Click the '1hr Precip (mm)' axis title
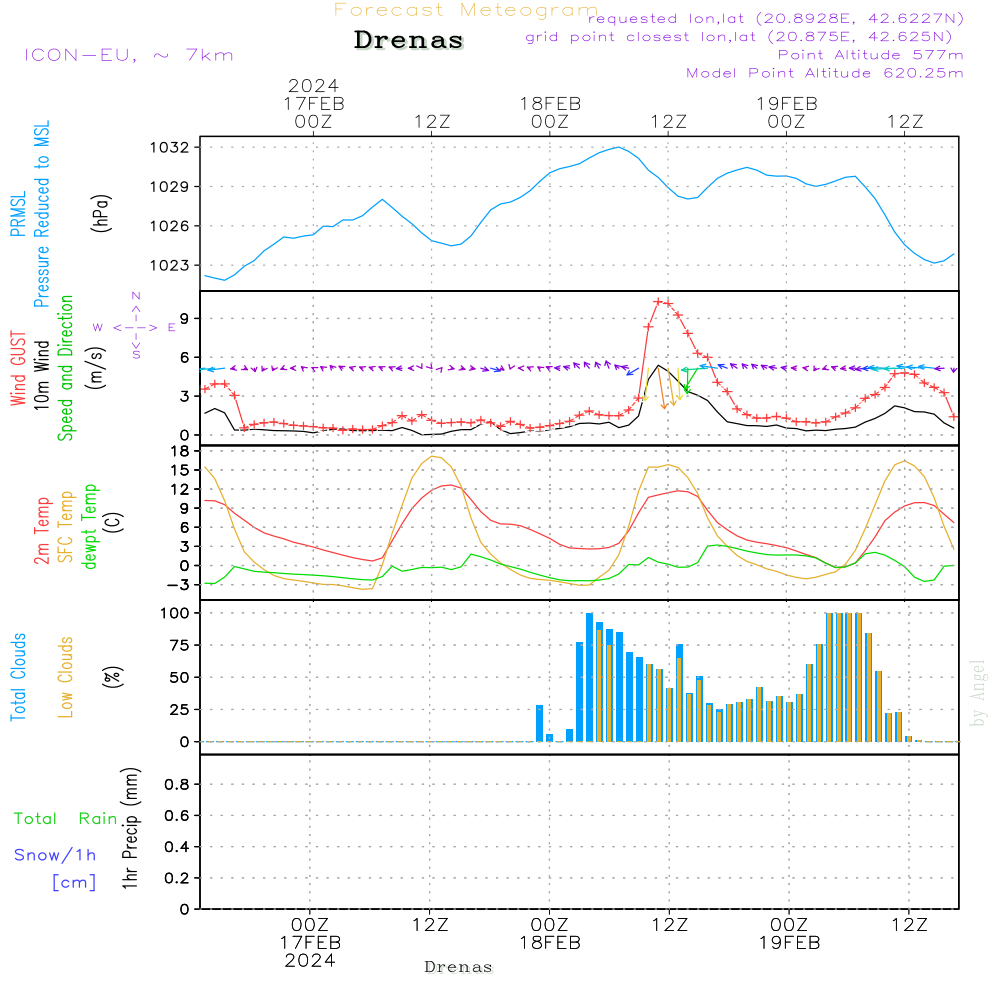Image resolution: width=1000 pixels, height=1000 pixels. [x=130, y=828]
